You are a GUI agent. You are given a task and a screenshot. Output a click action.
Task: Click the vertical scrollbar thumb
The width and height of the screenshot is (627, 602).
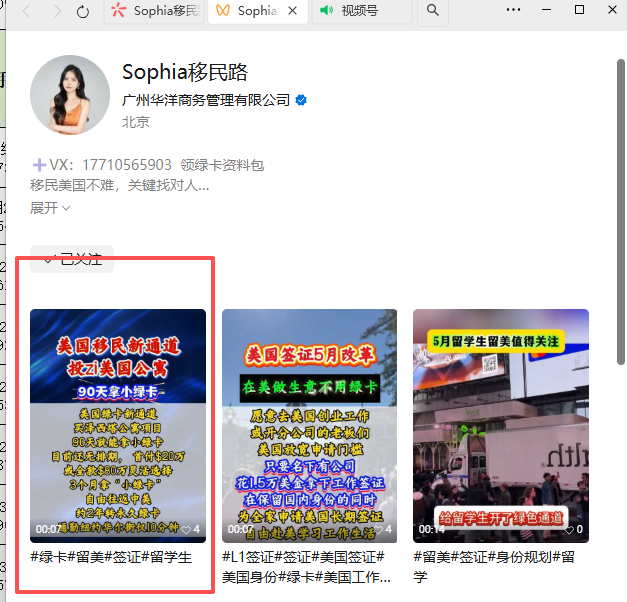[x=621, y=212]
